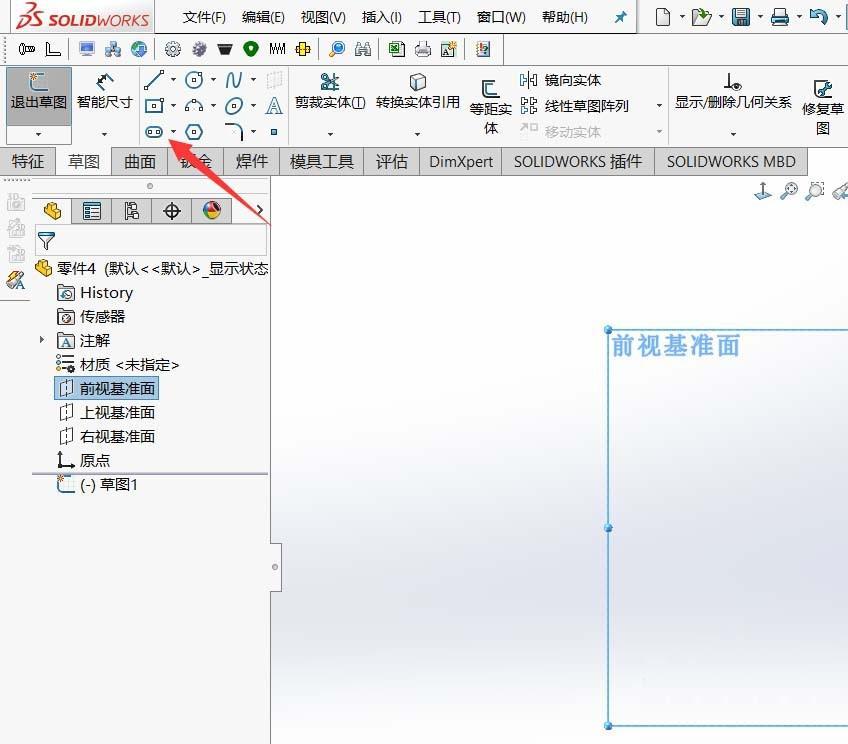Unpin the menu bar pin icon
The width and height of the screenshot is (848, 744).
(x=619, y=16)
